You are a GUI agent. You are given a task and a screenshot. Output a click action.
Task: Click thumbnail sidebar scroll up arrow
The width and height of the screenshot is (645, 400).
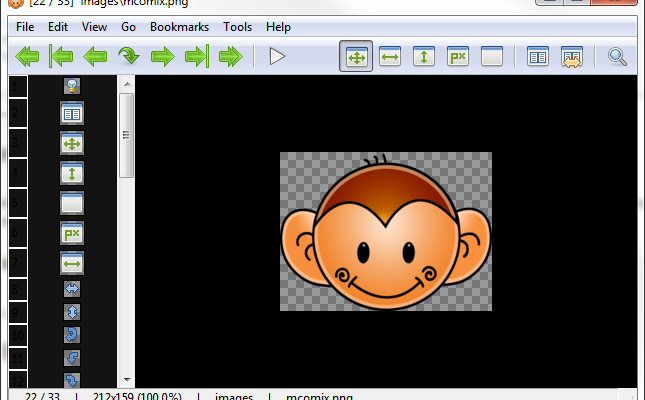point(127,84)
